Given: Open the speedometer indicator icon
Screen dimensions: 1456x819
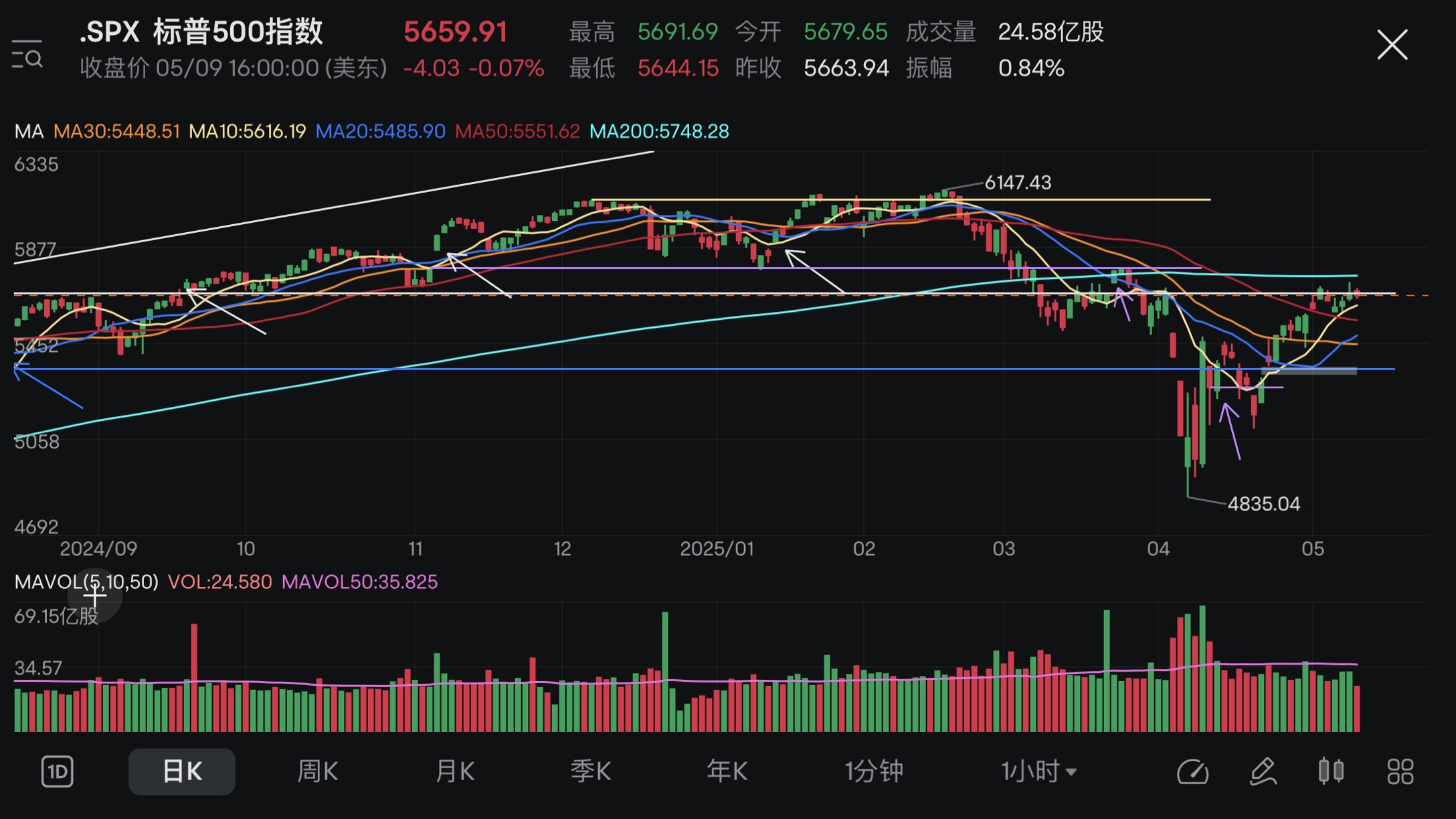Looking at the screenshot, I should point(1193,771).
